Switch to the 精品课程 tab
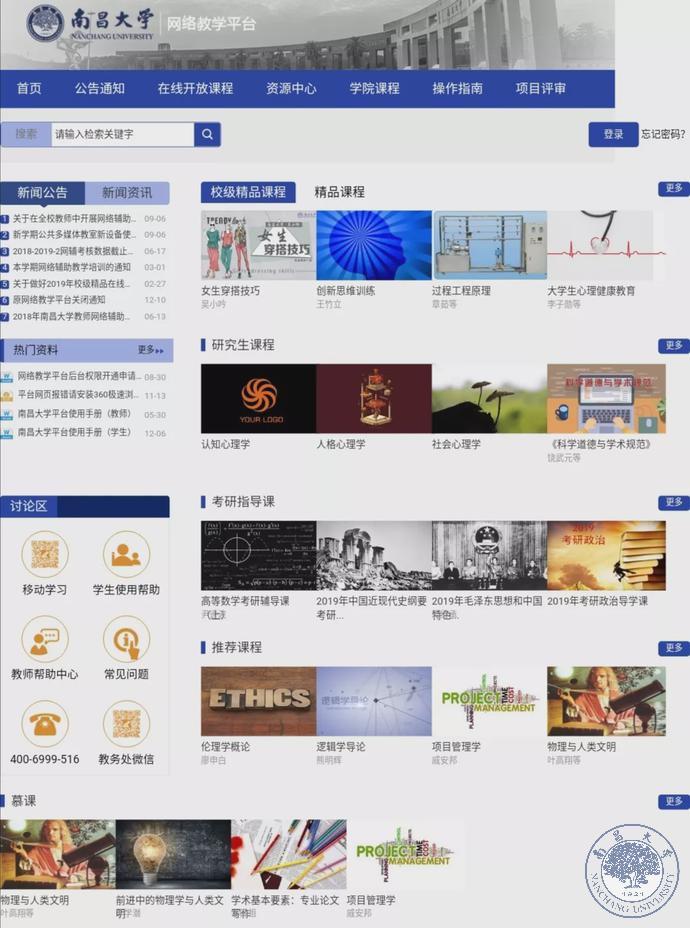Image resolution: width=690 pixels, height=928 pixels. pyautogui.click(x=339, y=192)
